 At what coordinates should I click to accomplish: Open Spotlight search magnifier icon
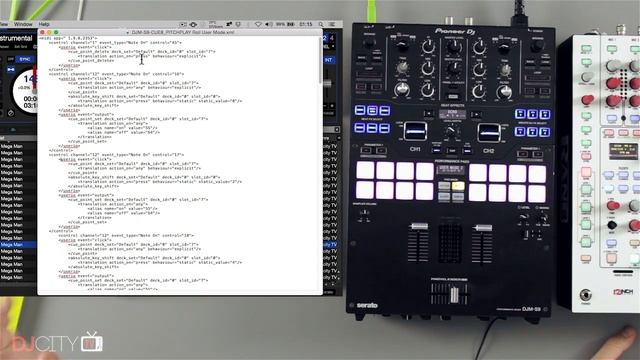tap(321, 24)
